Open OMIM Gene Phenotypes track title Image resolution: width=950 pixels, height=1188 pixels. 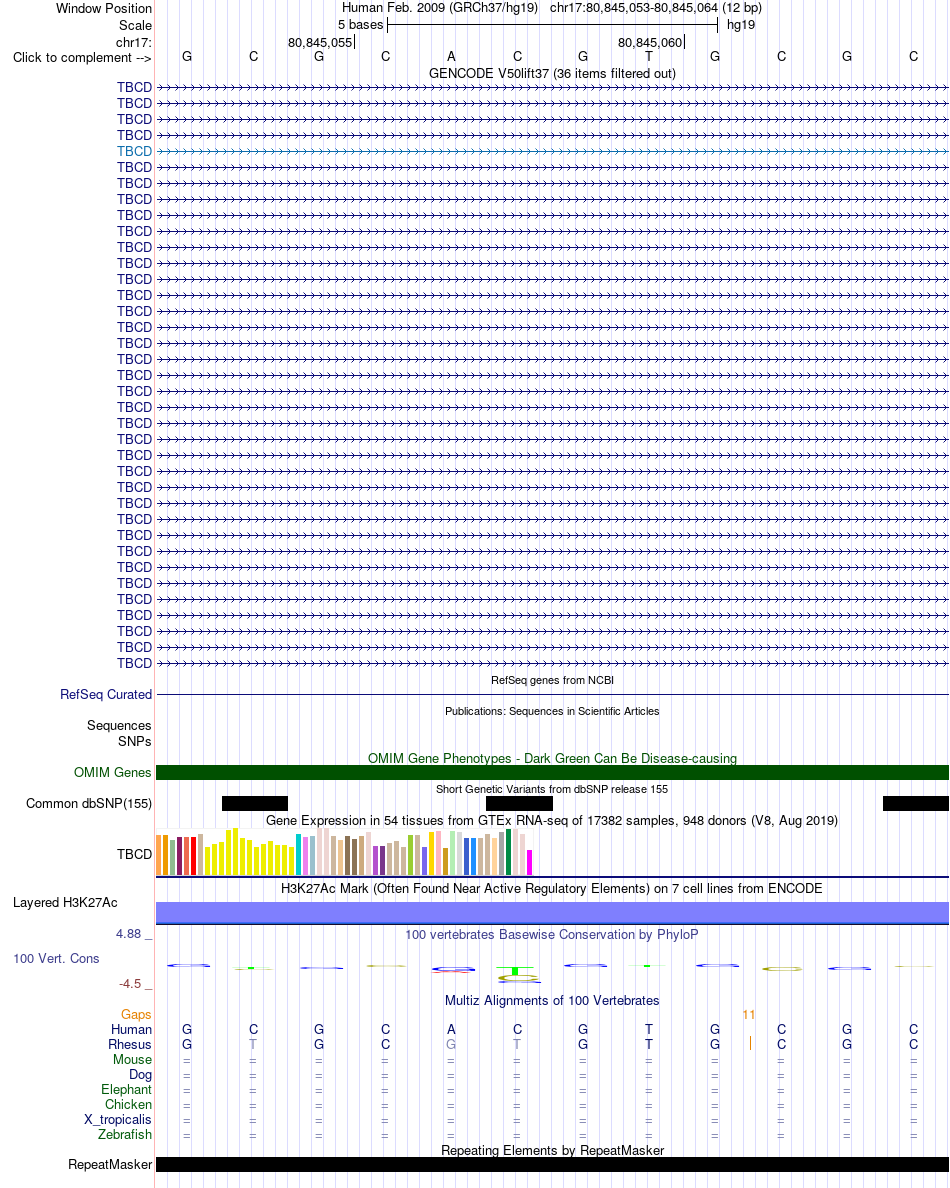[x=552, y=758]
